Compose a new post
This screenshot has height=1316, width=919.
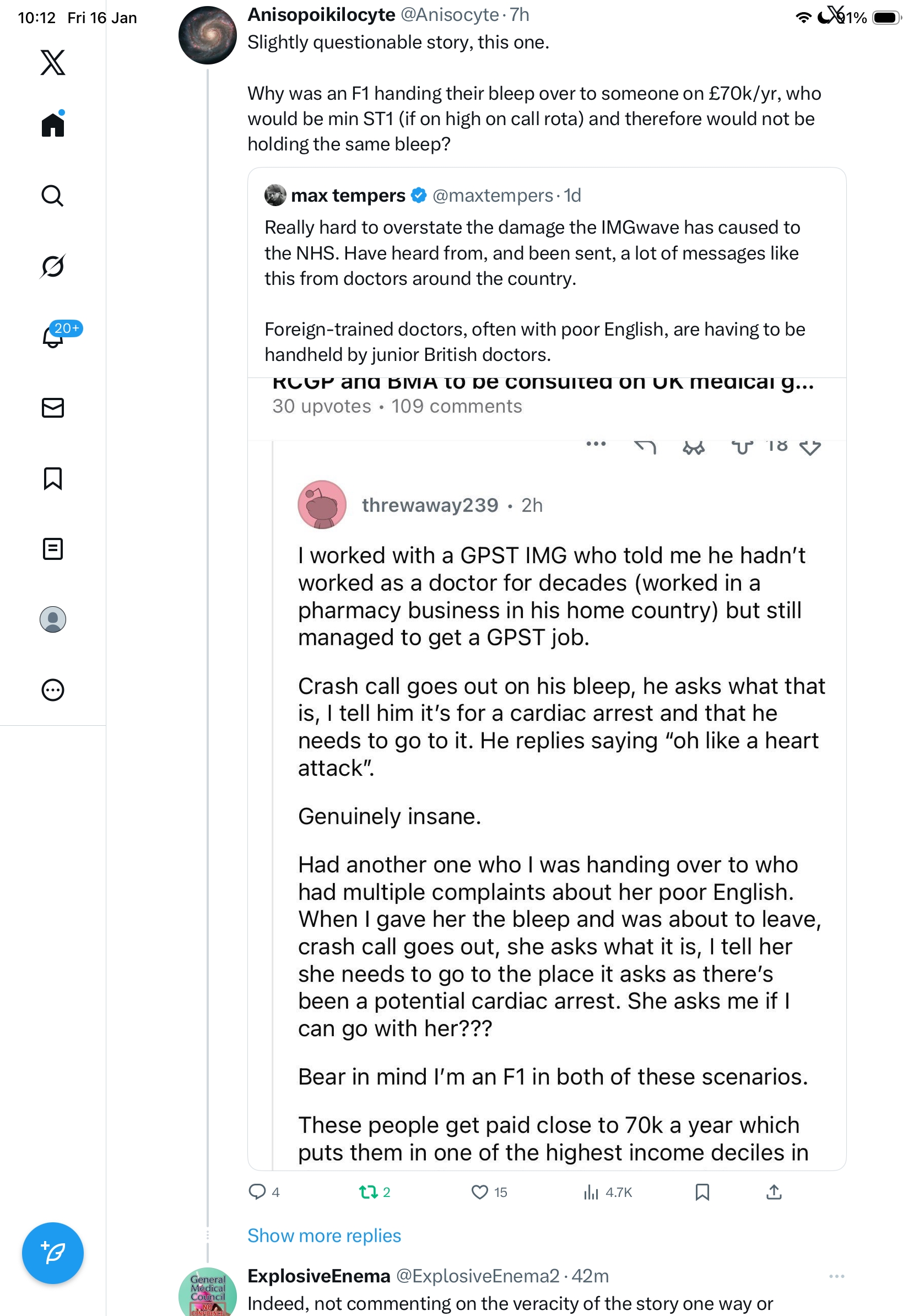coord(53,1253)
